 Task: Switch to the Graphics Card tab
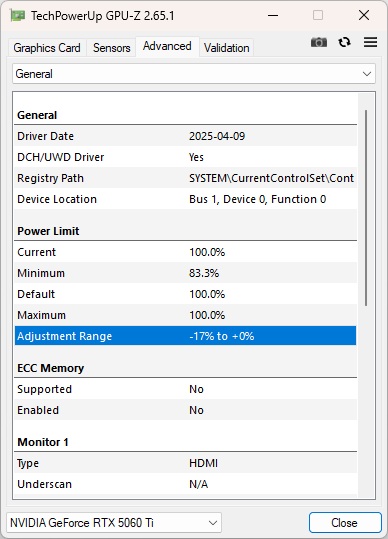point(47,48)
